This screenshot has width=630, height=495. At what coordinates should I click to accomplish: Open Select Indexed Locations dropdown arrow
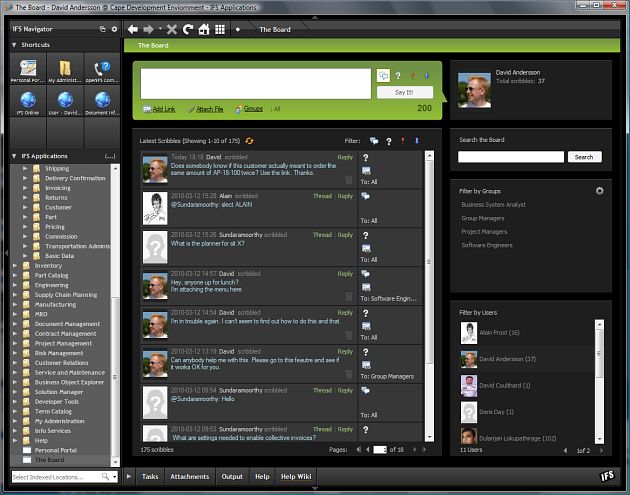[115, 477]
